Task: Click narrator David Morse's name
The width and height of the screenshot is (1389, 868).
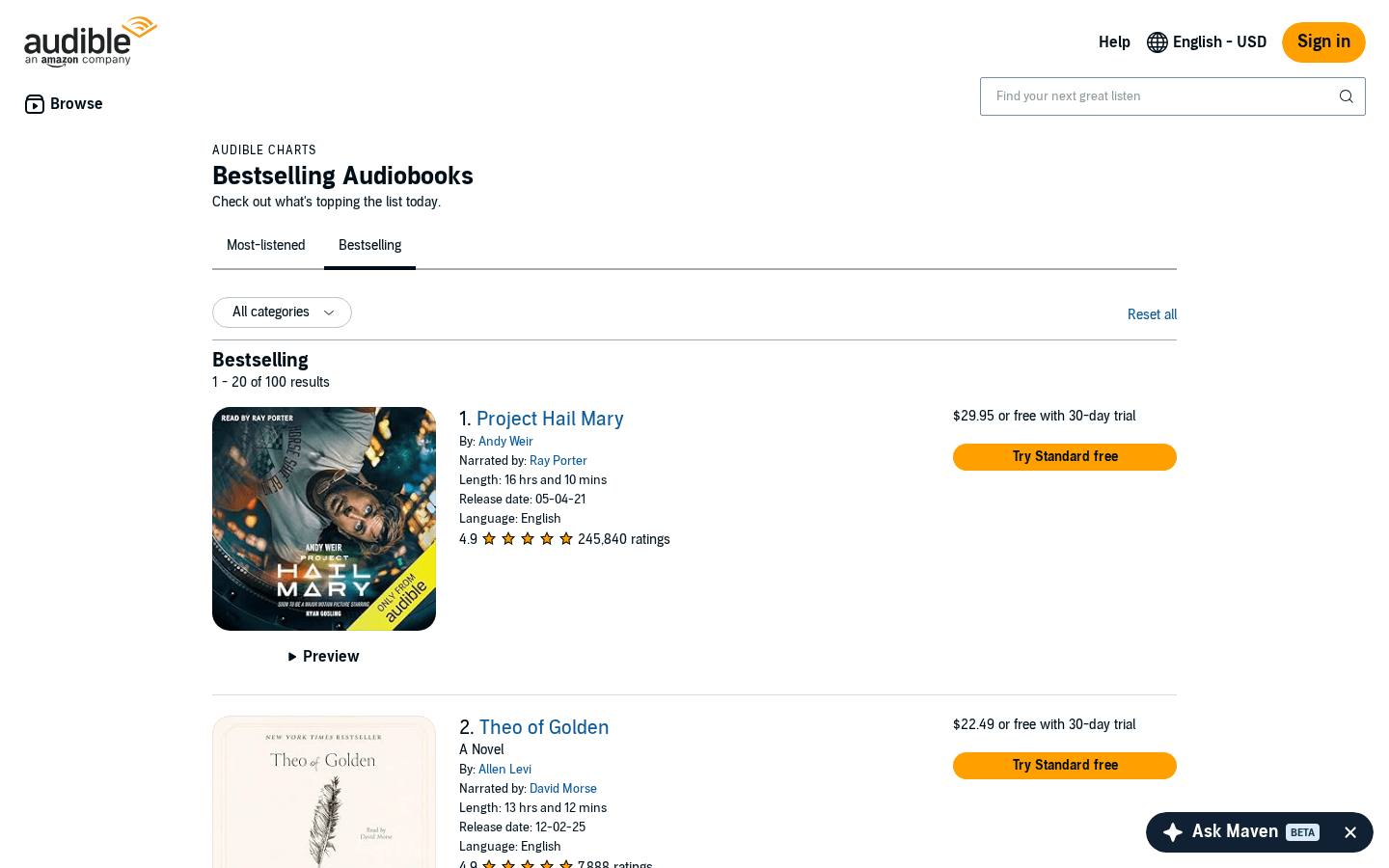Action: point(562,789)
